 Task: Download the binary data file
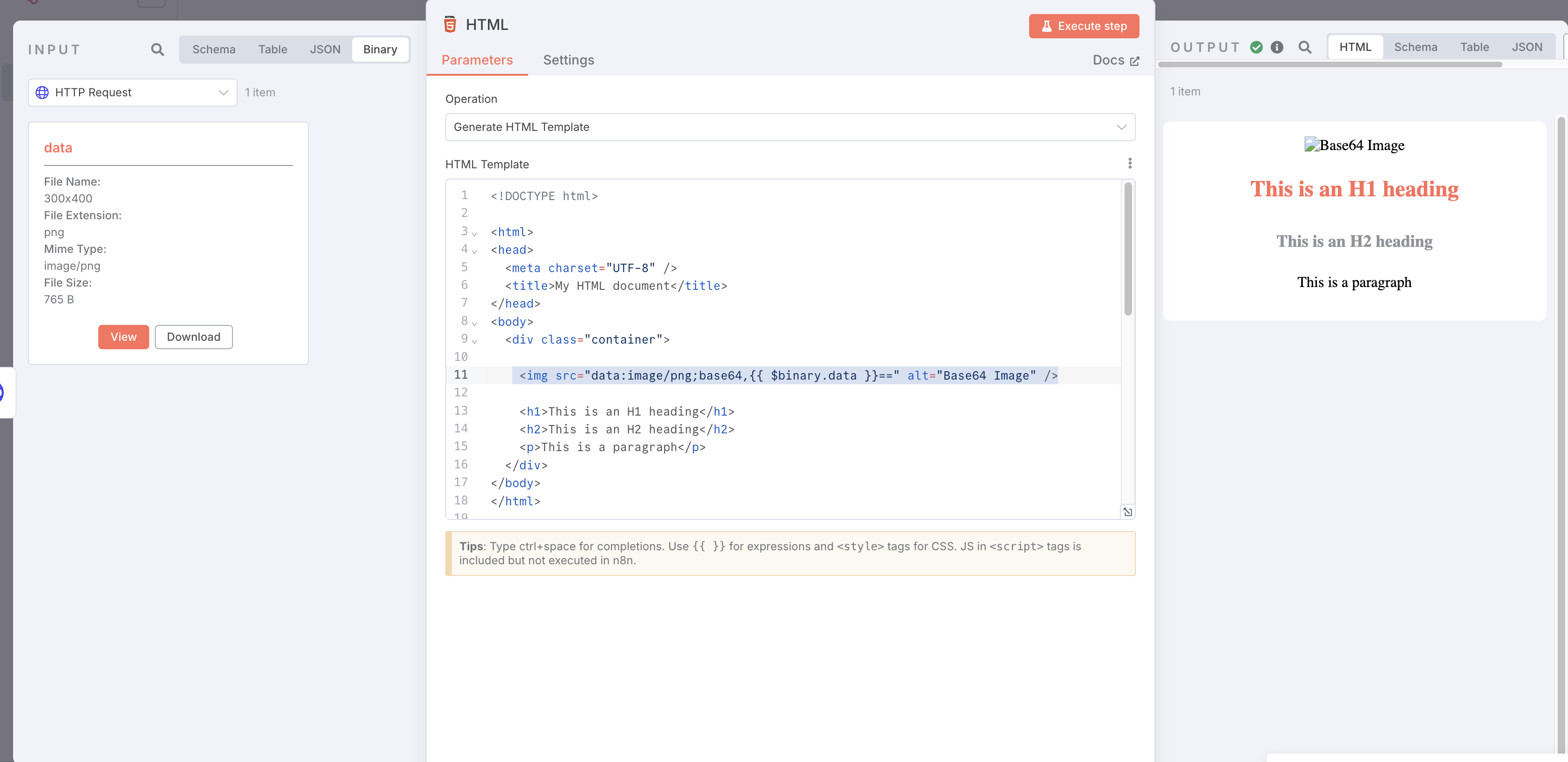coord(194,337)
